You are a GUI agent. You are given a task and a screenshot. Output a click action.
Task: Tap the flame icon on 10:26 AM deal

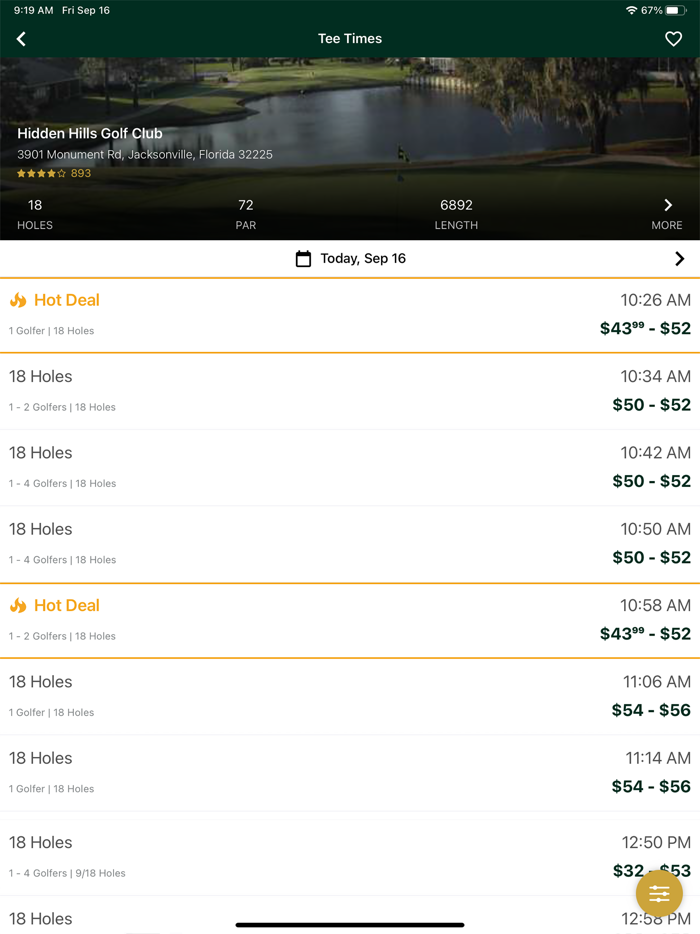coord(18,300)
